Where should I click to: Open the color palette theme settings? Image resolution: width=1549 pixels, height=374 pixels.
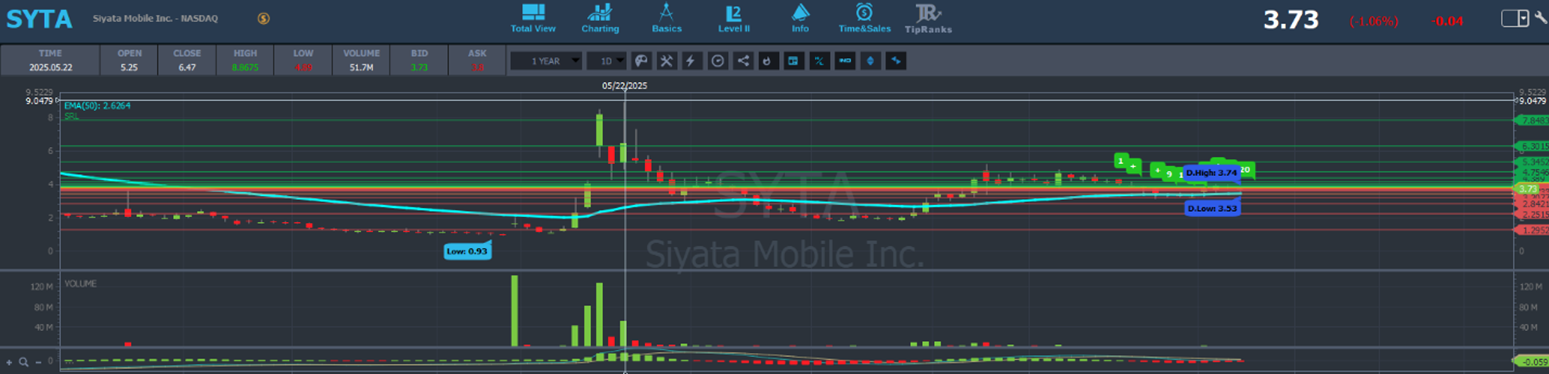coord(642,61)
